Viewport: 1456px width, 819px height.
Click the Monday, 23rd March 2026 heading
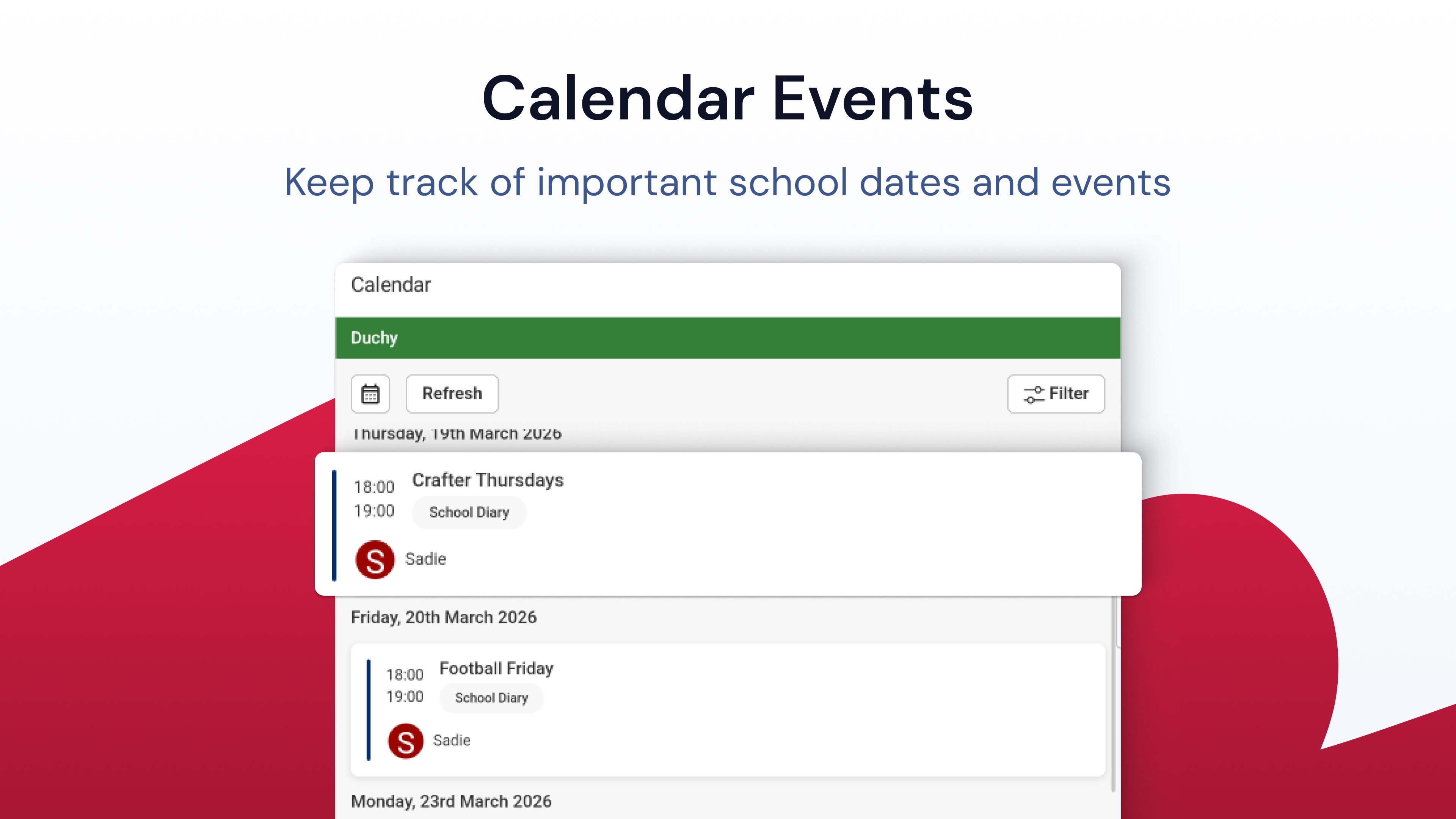(x=451, y=802)
